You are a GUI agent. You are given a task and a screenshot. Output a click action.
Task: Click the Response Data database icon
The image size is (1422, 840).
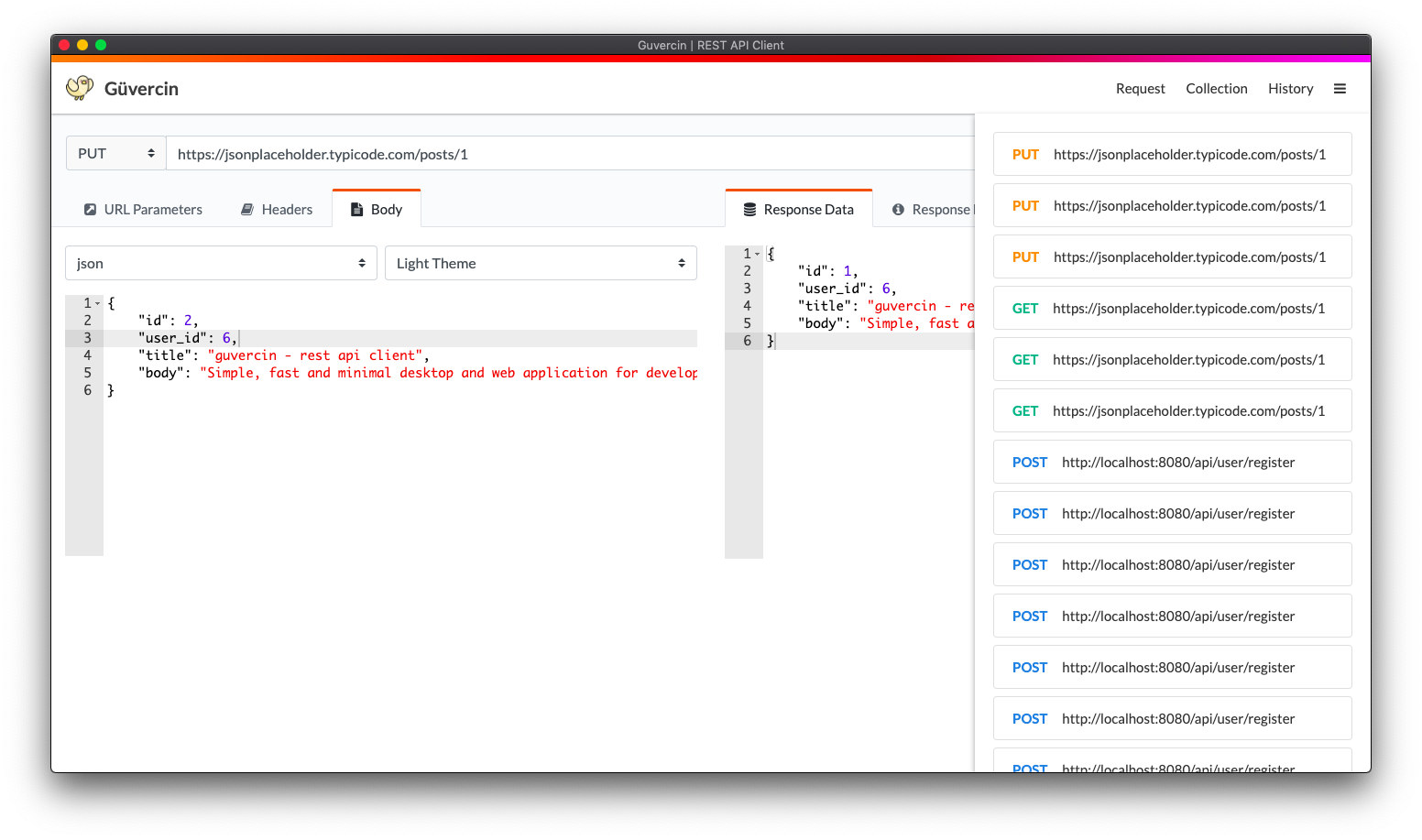click(749, 210)
